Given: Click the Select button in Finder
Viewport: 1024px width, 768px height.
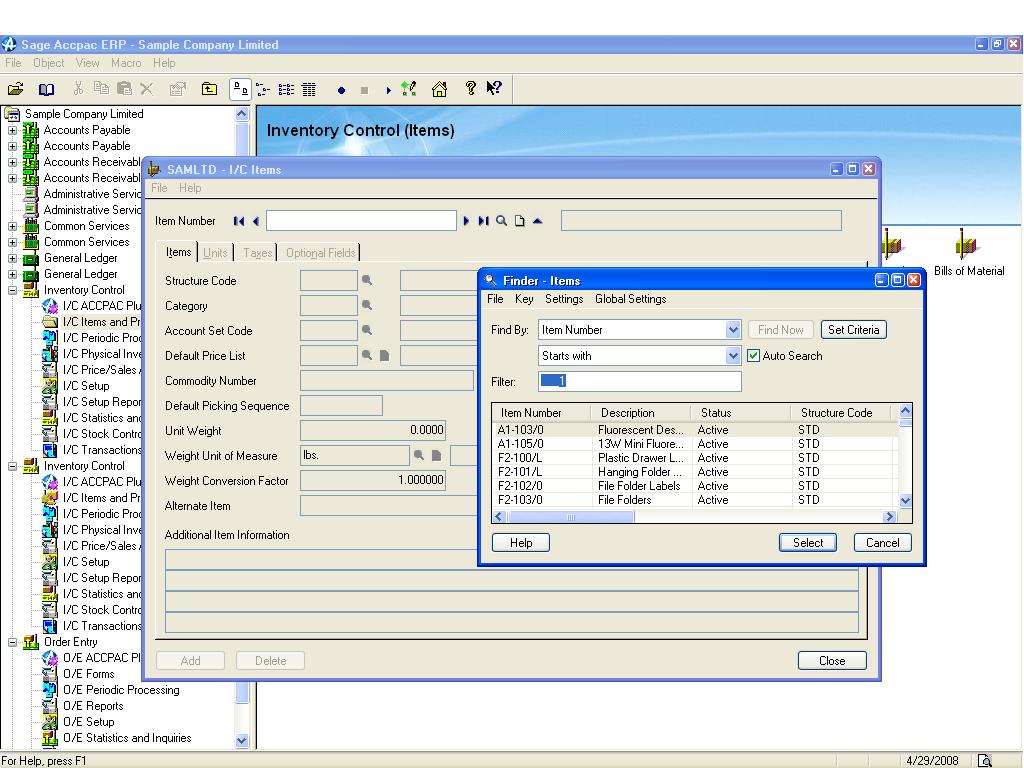Looking at the screenshot, I should 808,543.
